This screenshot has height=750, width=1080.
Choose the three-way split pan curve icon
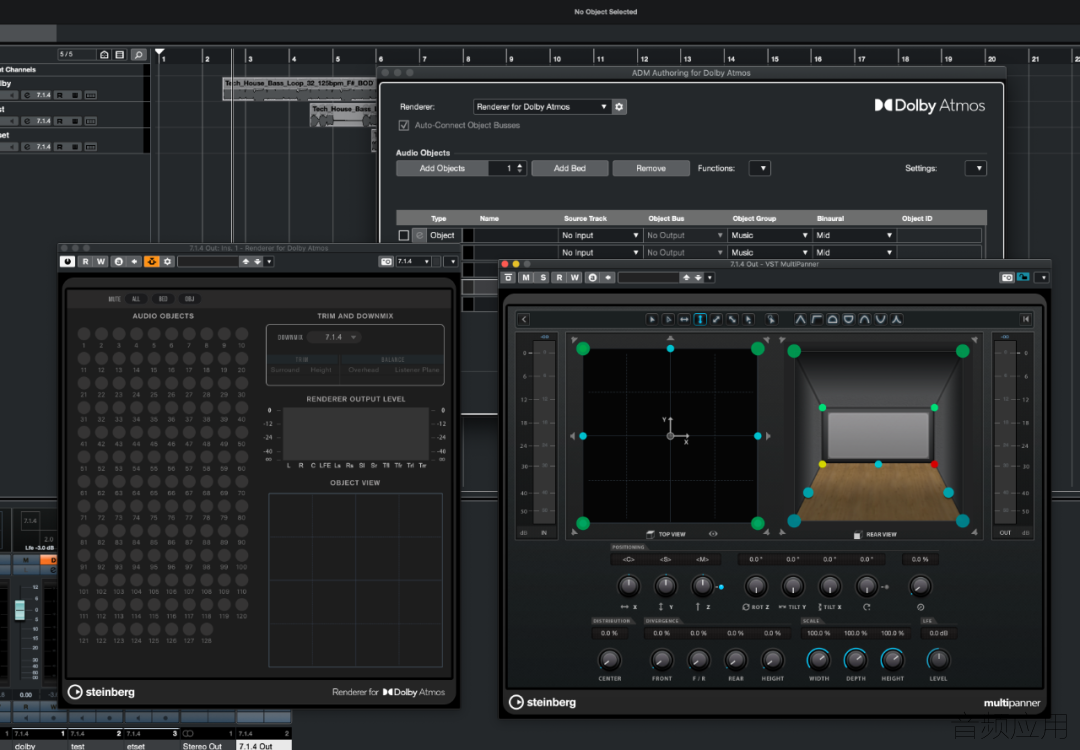(x=896, y=320)
